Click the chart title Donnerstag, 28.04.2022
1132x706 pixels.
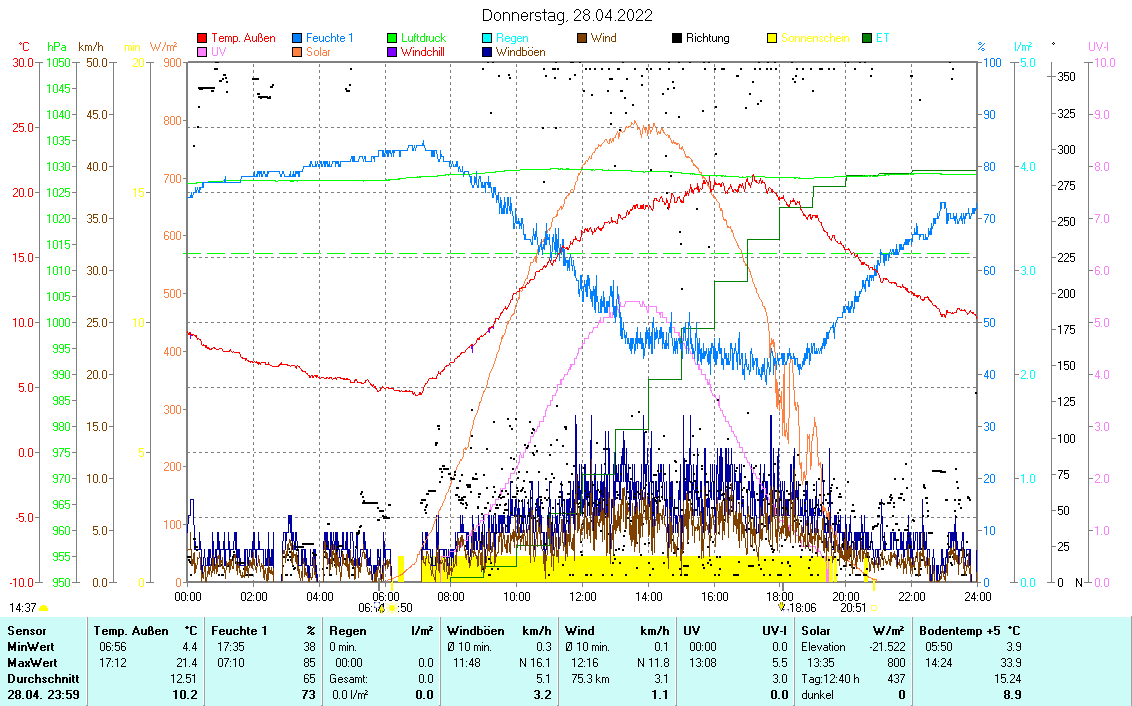566,15
